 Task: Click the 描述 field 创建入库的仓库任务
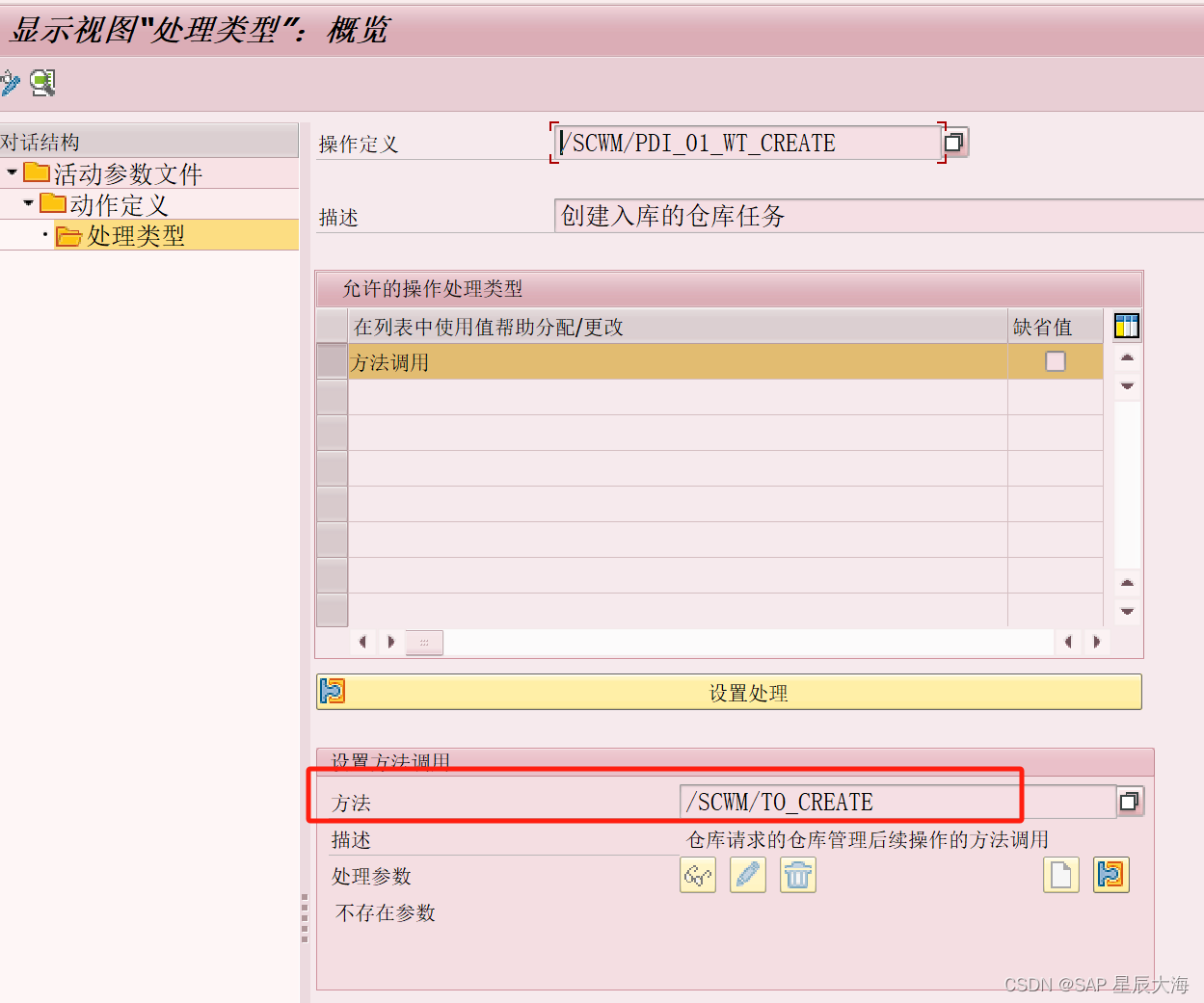tap(879, 216)
